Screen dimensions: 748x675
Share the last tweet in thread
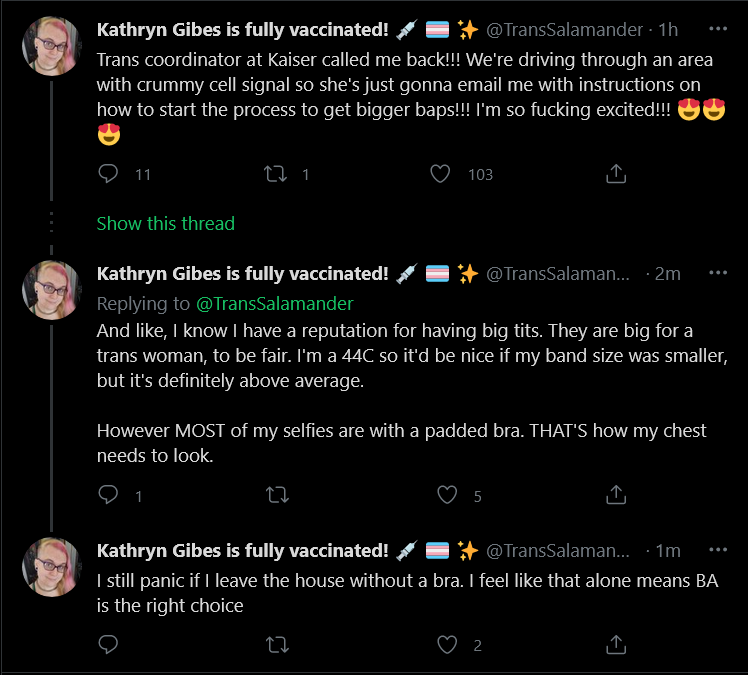coord(616,644)
